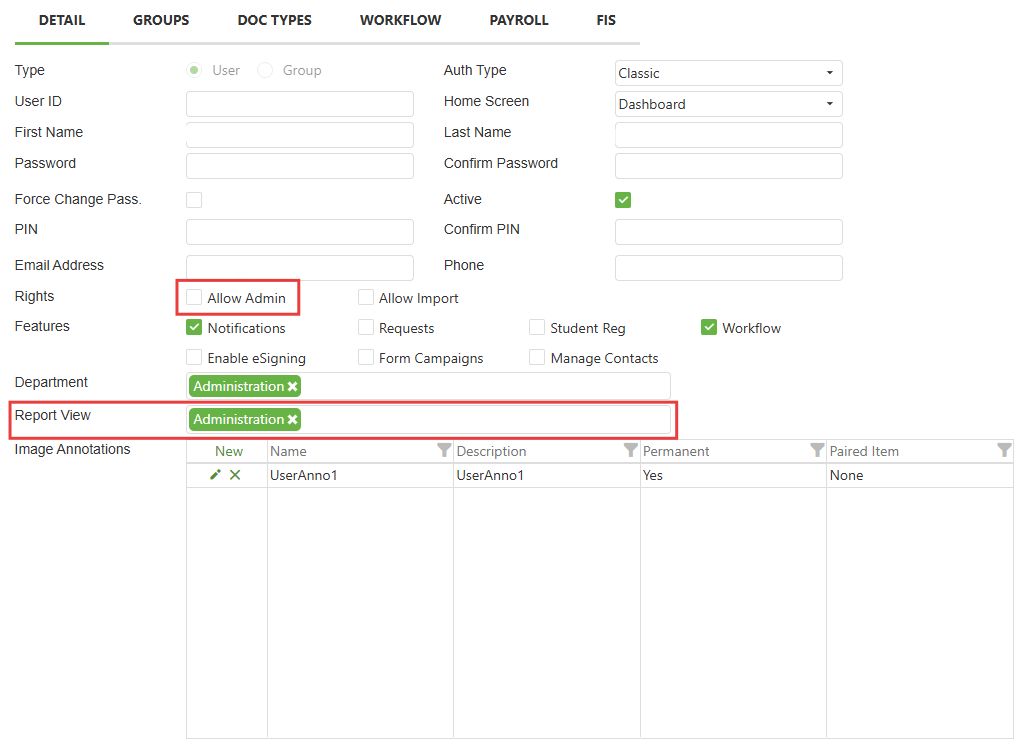
Task: Sort by Permanent column header
Action: coord(676,451)
